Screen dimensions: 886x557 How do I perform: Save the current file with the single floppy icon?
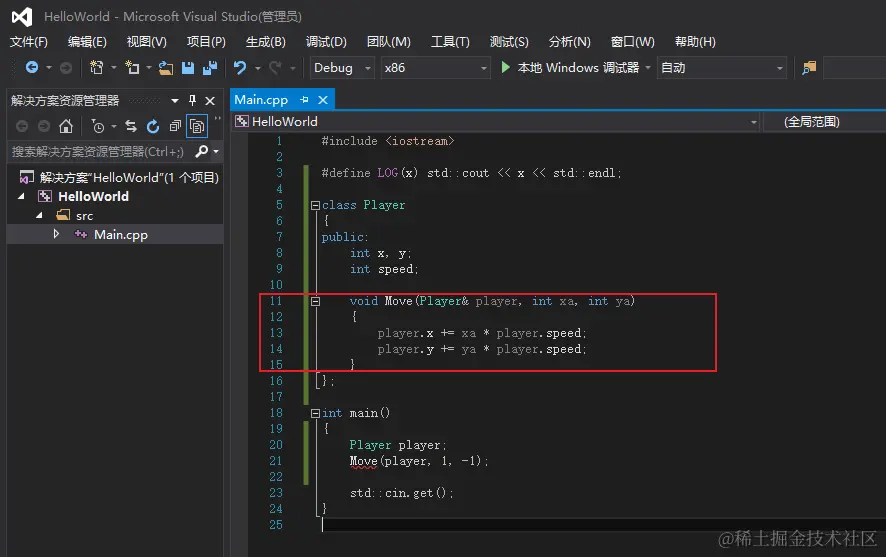(x=188, y=68)
